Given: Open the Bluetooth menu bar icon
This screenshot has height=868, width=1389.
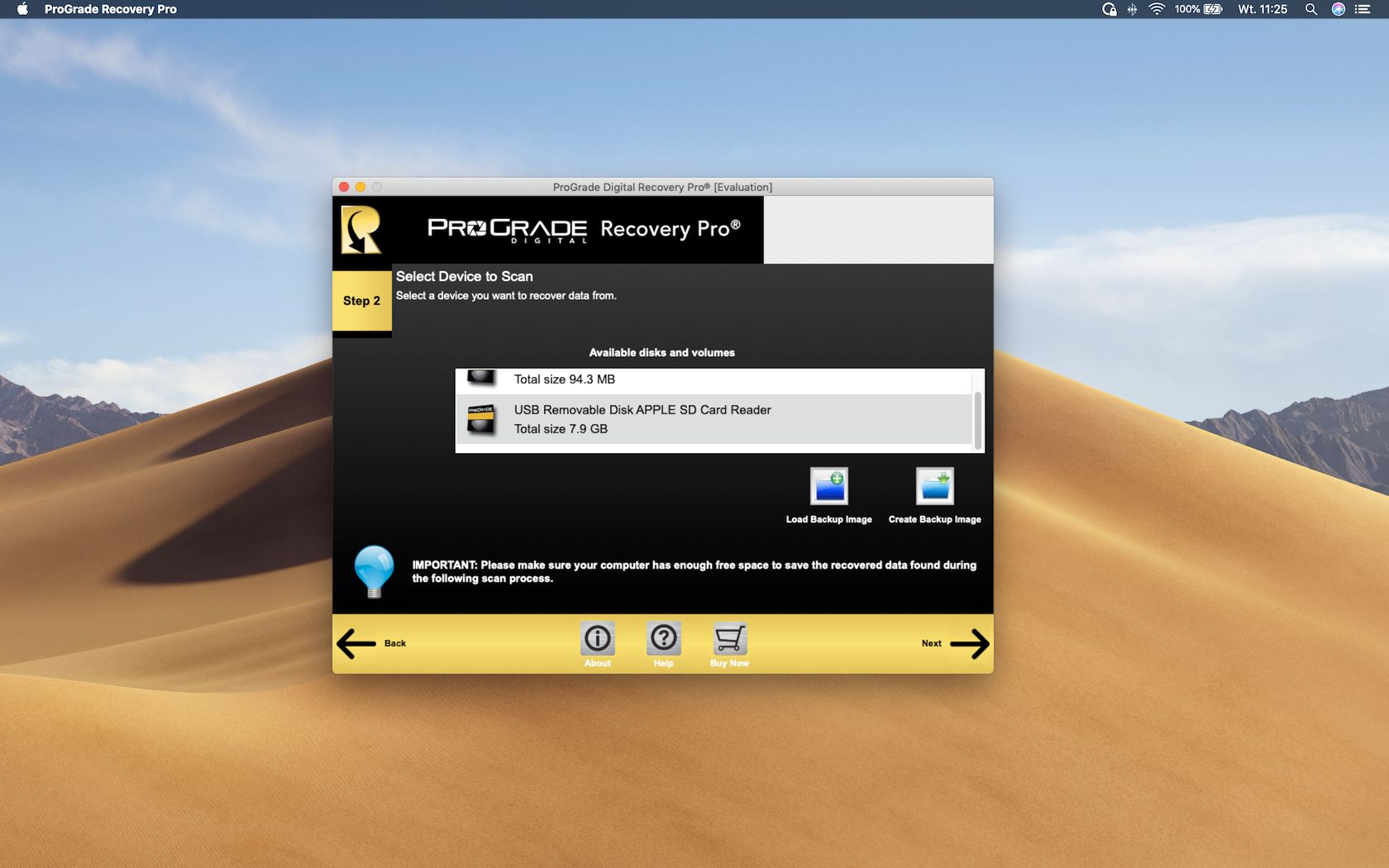Looking at the screenshot, I should pyautogui.click(x=1132, y=9).
